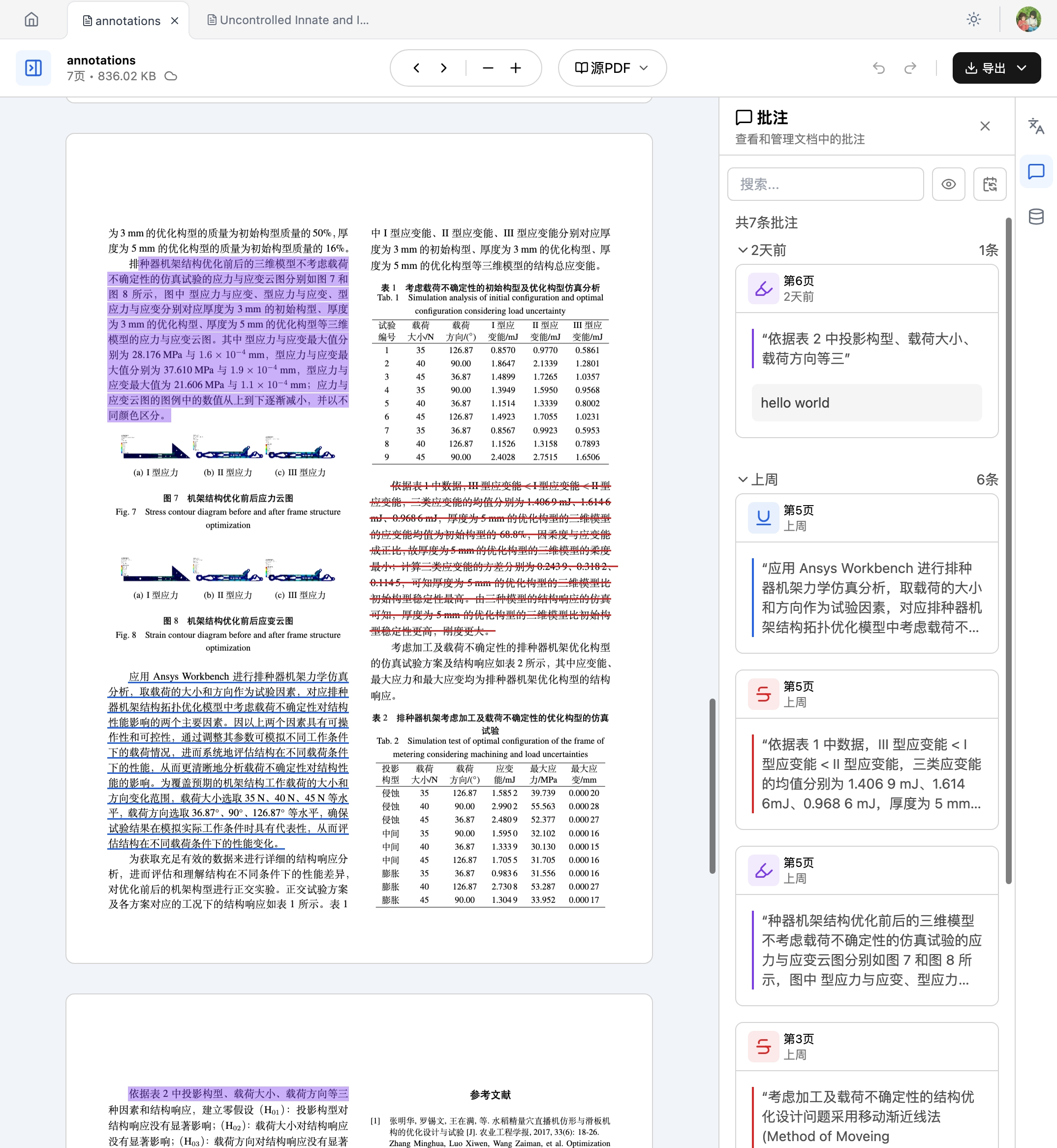Open the translation panel in right sidebar
1057x1148 pixels.
(x=1036, y=128)
